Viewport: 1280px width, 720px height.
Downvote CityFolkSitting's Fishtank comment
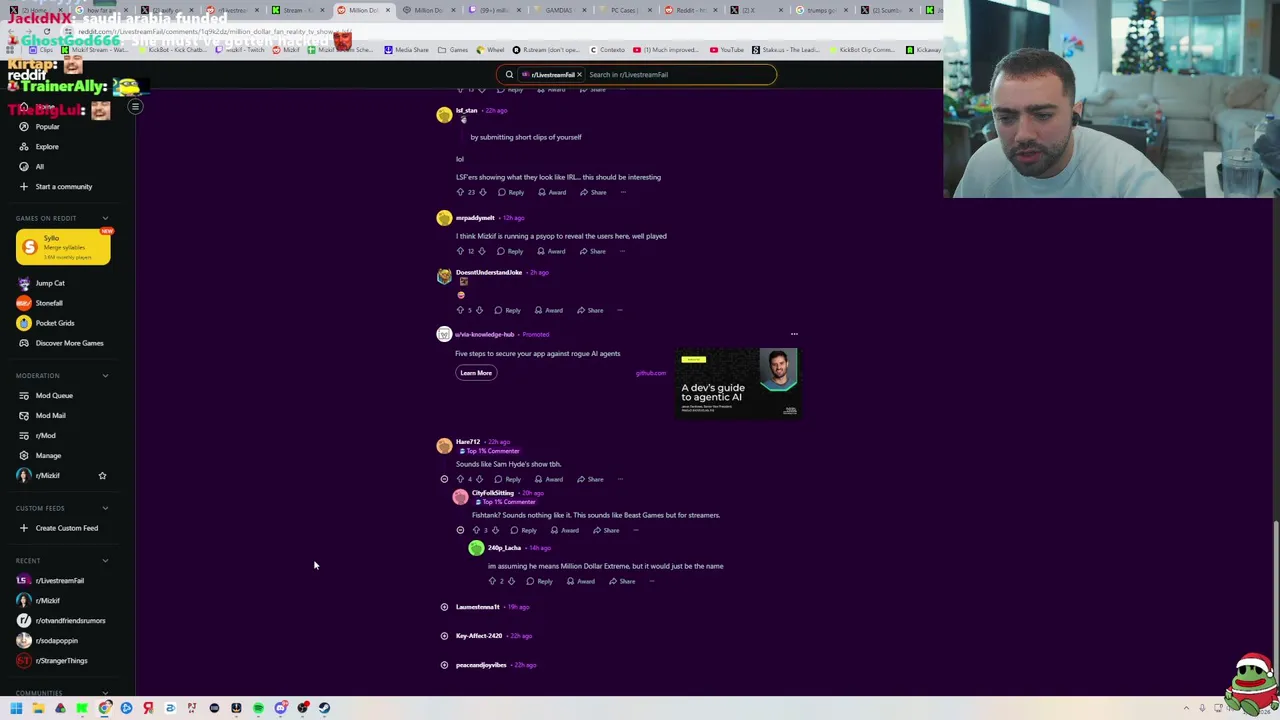[x=495, y=530]
